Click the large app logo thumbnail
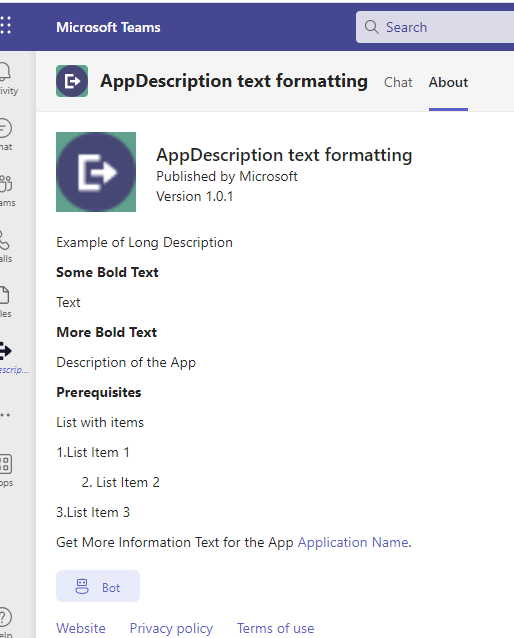Screen dimensions: 514x638 click(x=96, y=172)
